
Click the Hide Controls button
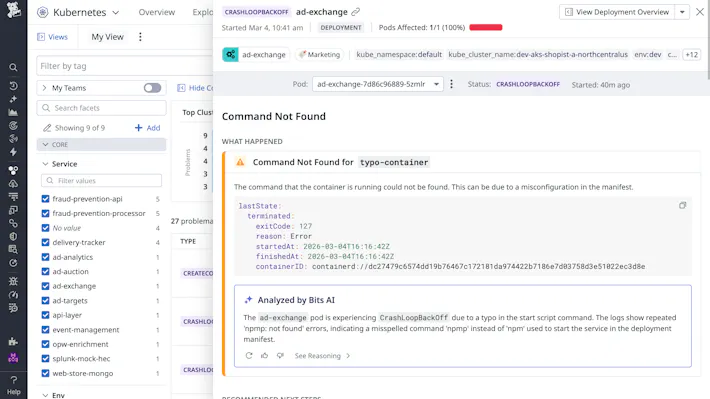(196, 88)
